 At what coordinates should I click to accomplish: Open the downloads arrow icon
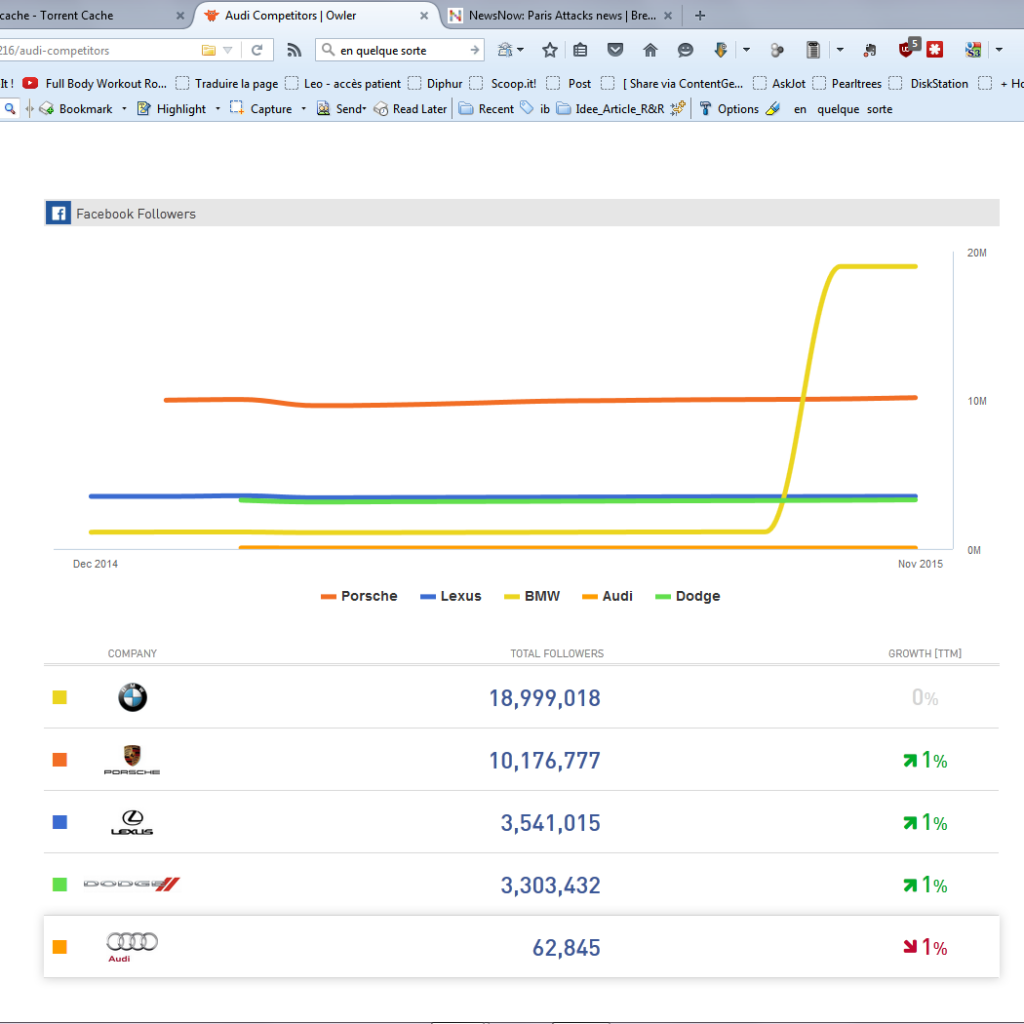click(720, 50)
